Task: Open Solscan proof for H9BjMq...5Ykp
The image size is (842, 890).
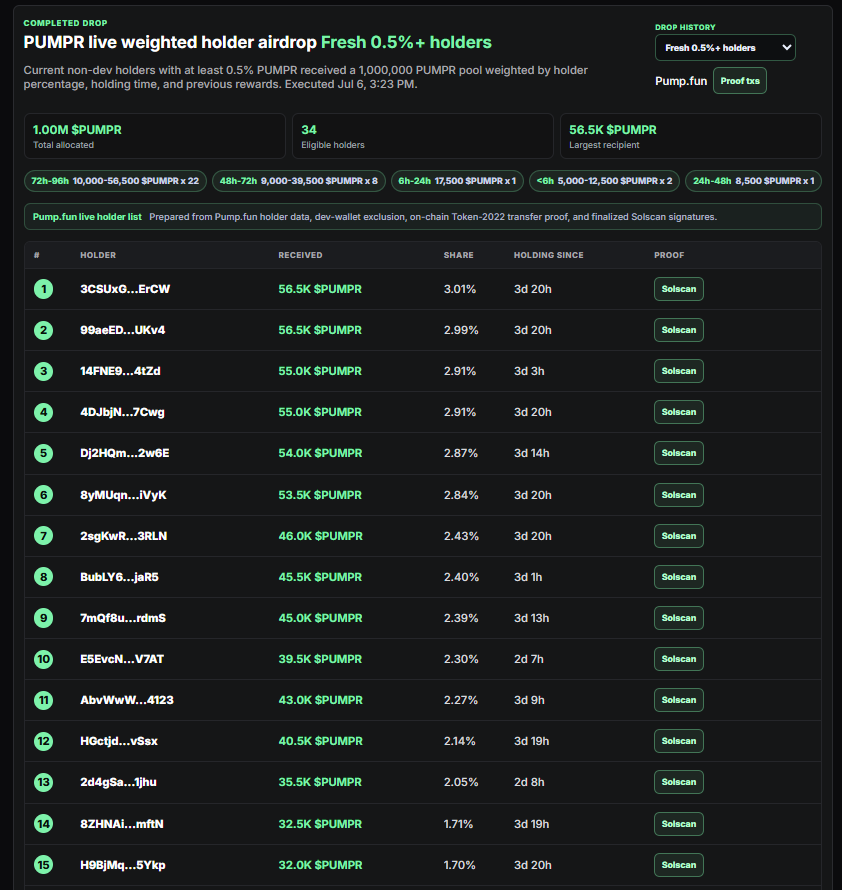Action: [x=678, y=865]
